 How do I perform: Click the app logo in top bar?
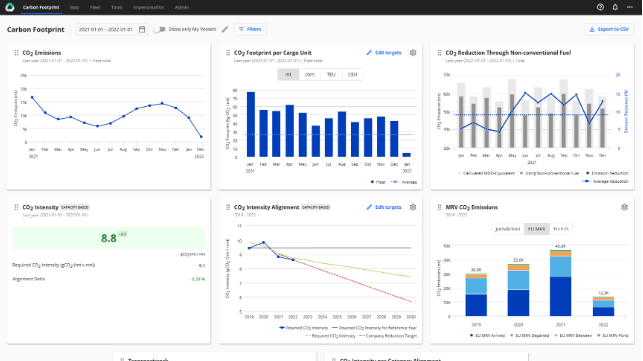tap(9, 7)
